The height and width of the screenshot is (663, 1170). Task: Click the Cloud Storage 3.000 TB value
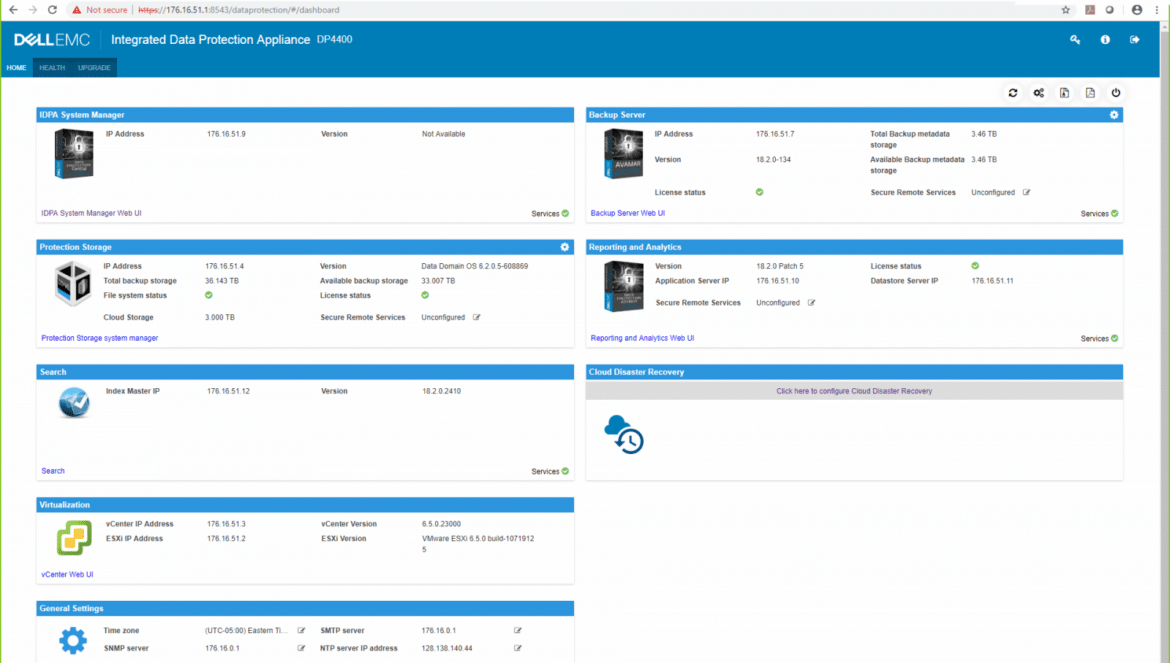point(219,317)
